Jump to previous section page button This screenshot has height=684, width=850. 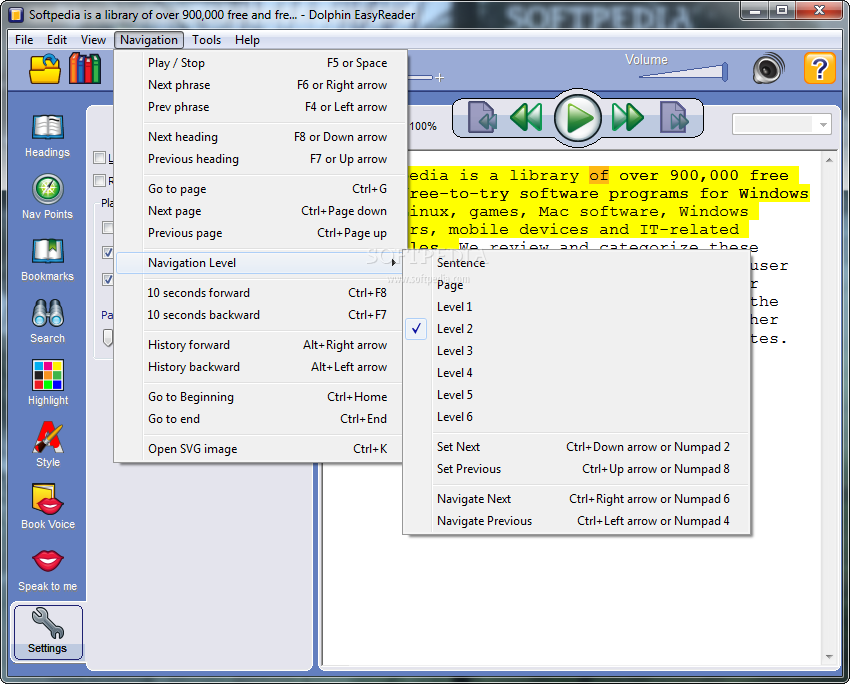point(482,117)
